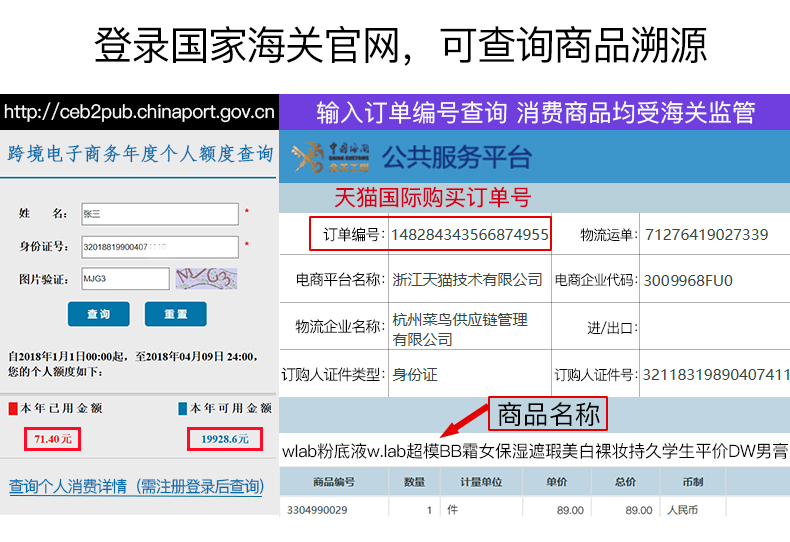This screenshot has width=790, height=542.
Task: Click the ceb2pub.chinaport.gov.cn URL text
Action: coord(139,111)
